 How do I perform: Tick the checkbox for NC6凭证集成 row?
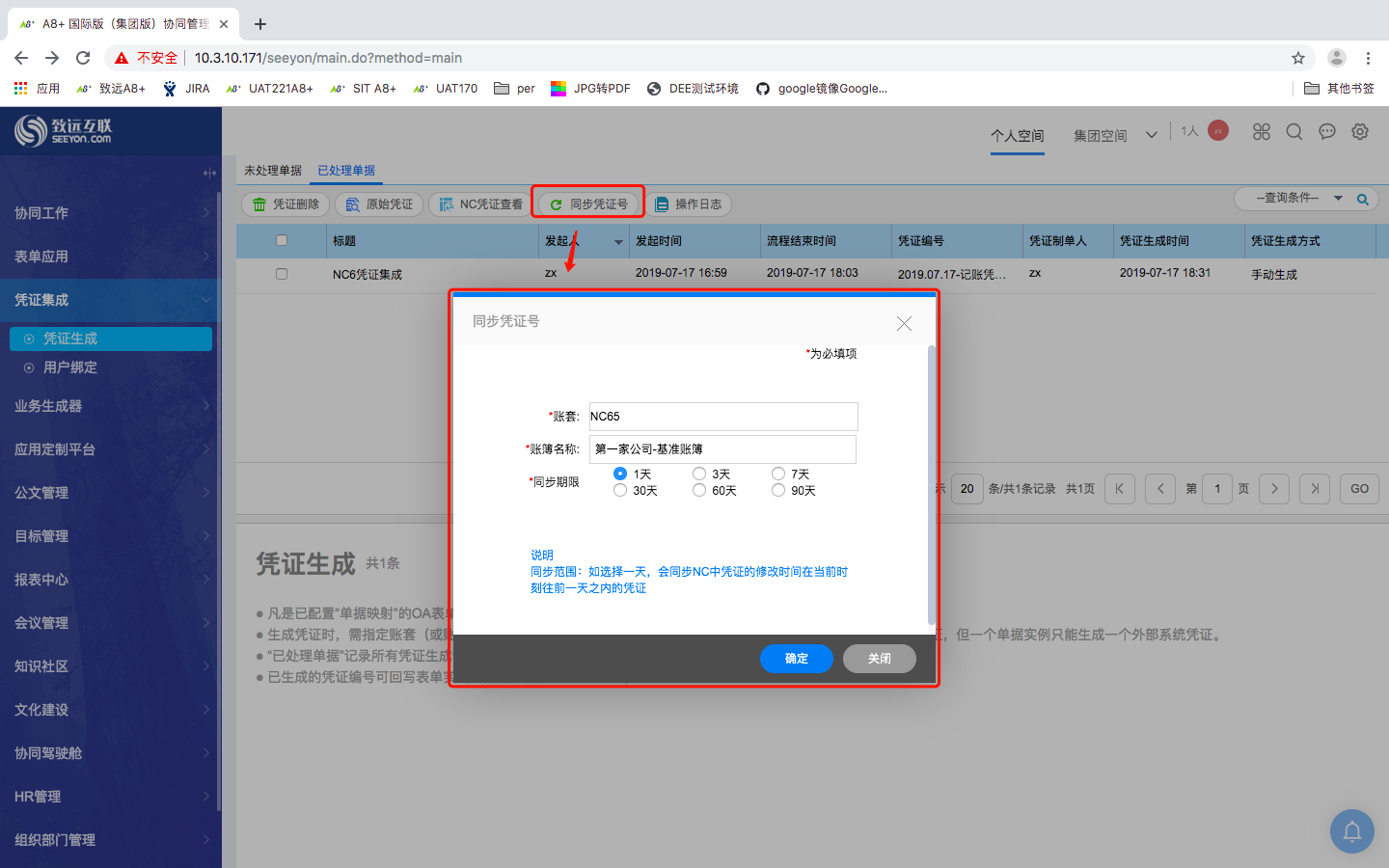click(x=282, y=274)
